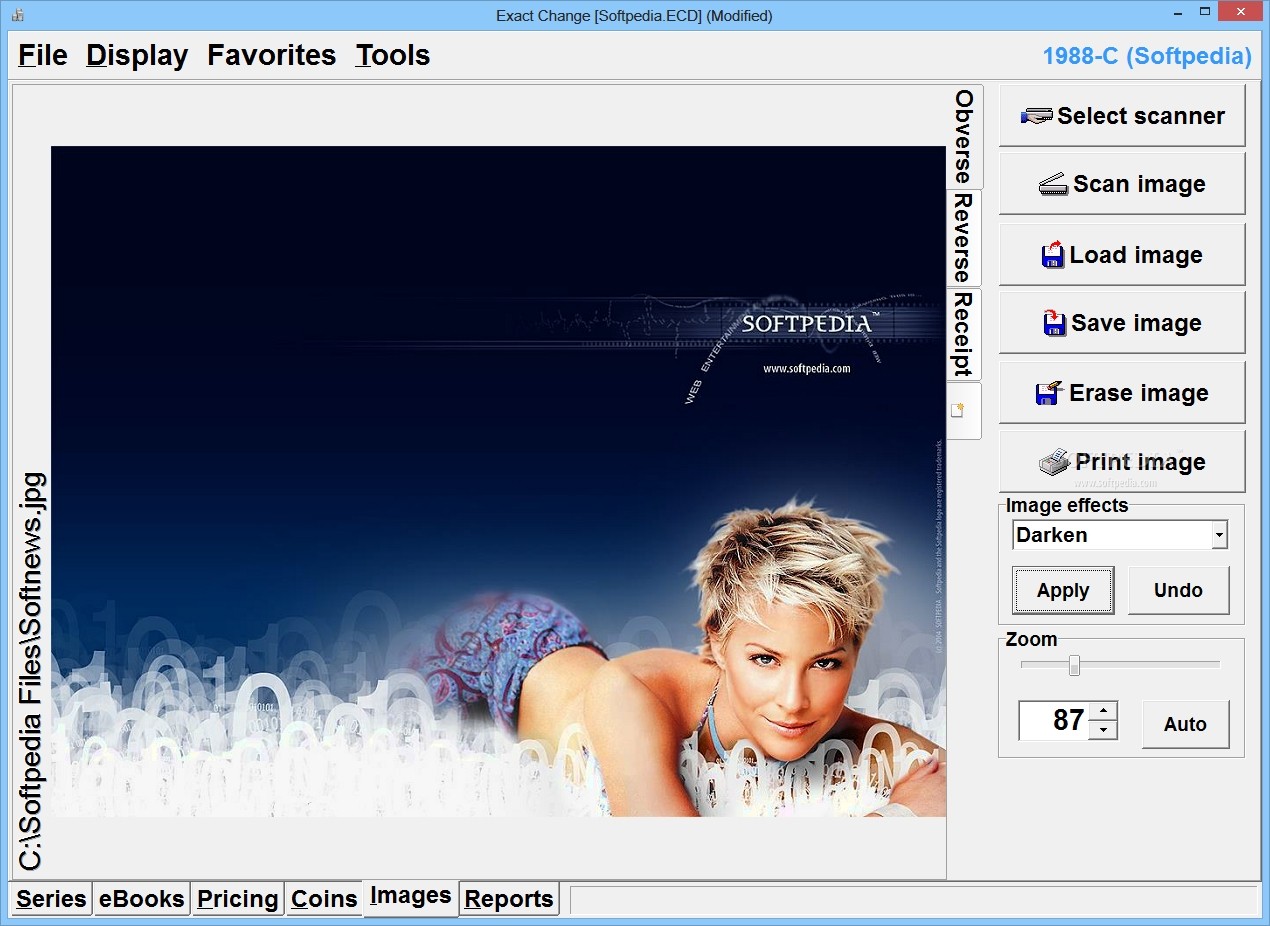Click the eraser disk icon on Erase image
1270x926 pixels.
point(1047,393)
